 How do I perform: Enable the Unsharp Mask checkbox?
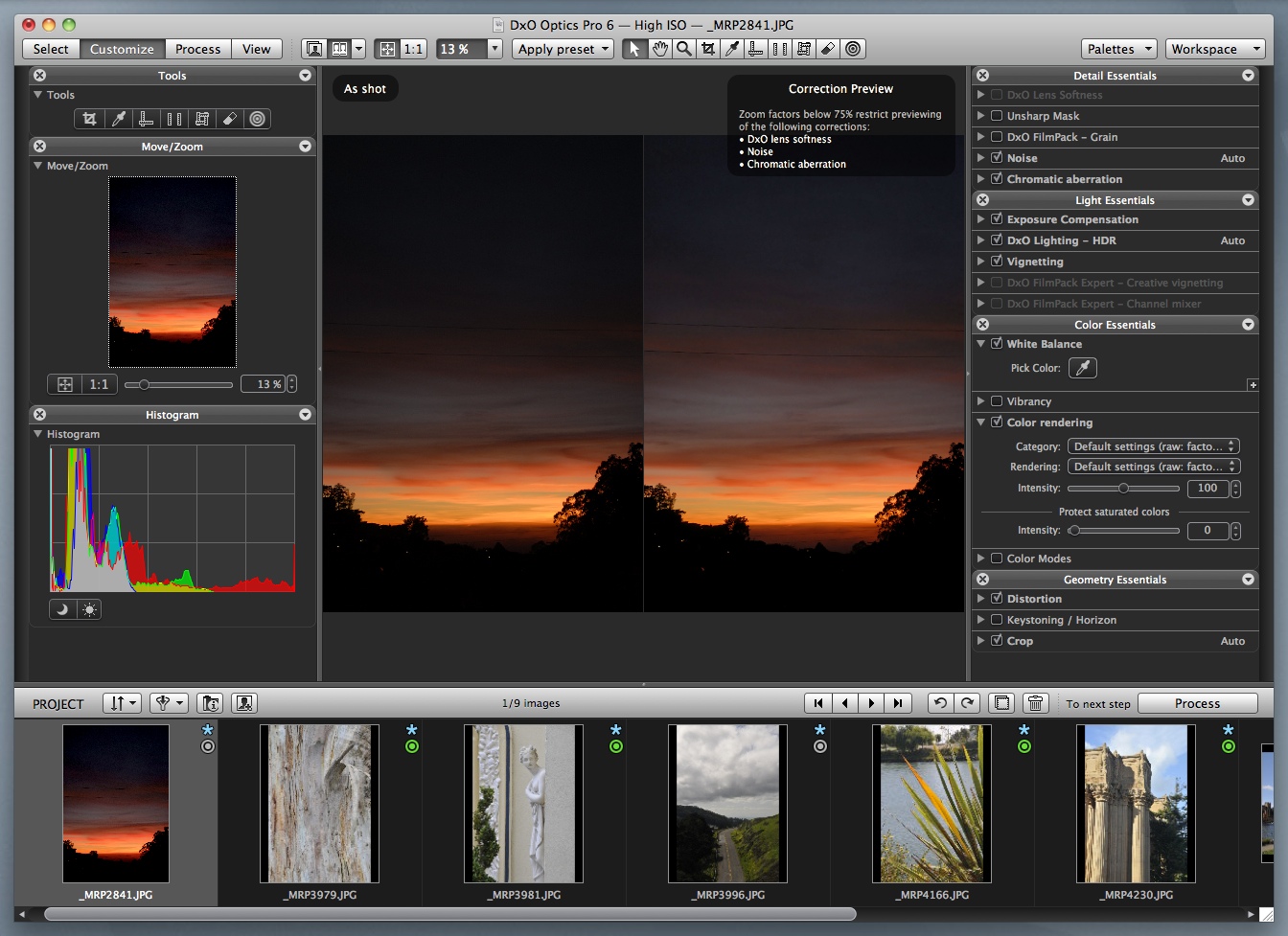(997, 116)
